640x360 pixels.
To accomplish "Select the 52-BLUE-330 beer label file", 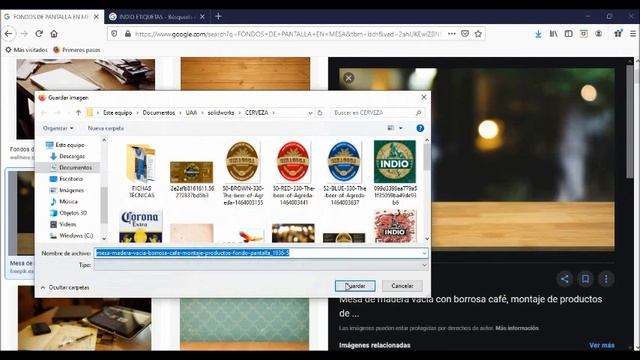I will (x=344, y=173).
